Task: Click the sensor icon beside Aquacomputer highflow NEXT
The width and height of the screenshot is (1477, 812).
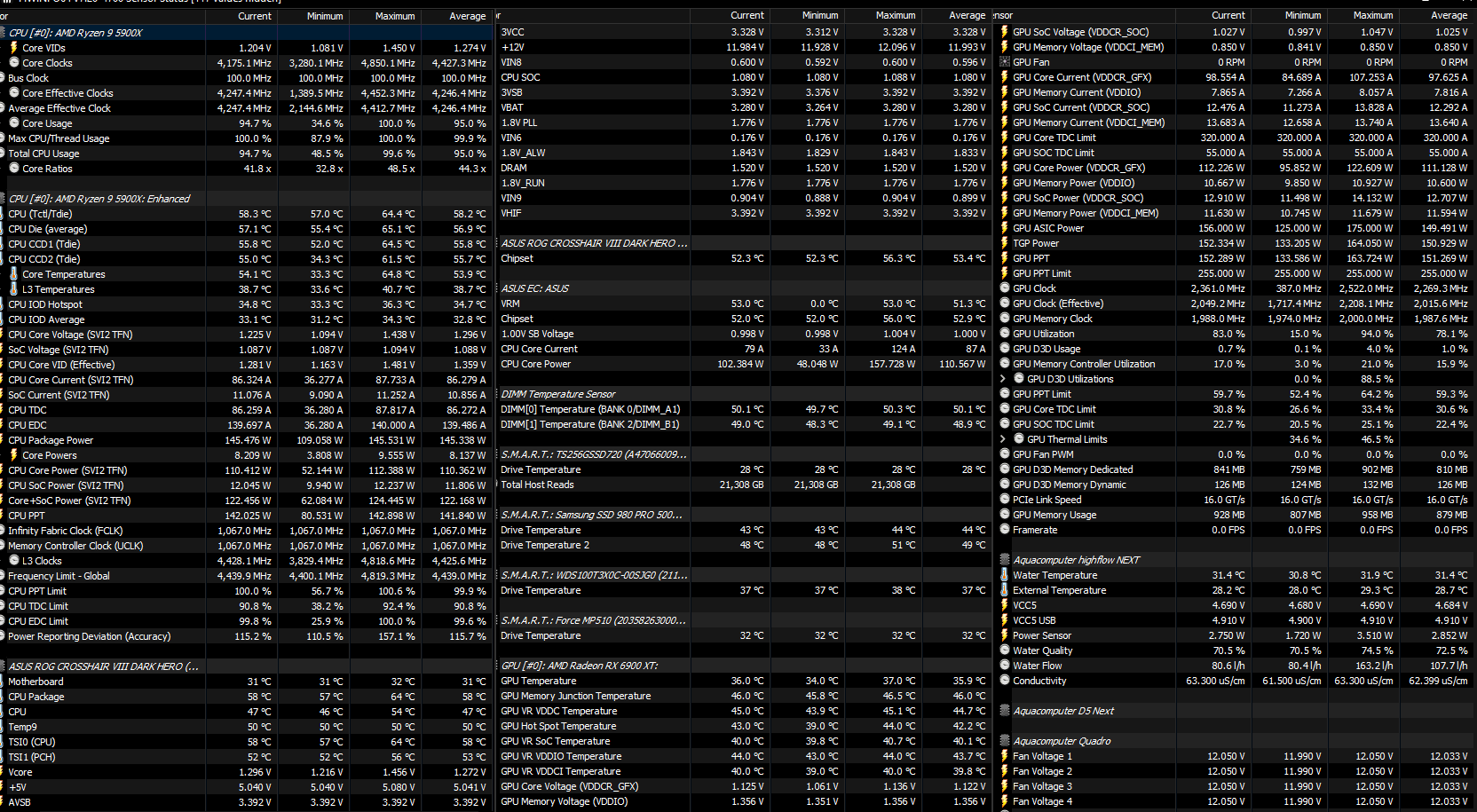Action: pyautogui.click(x=1005, y=560)
